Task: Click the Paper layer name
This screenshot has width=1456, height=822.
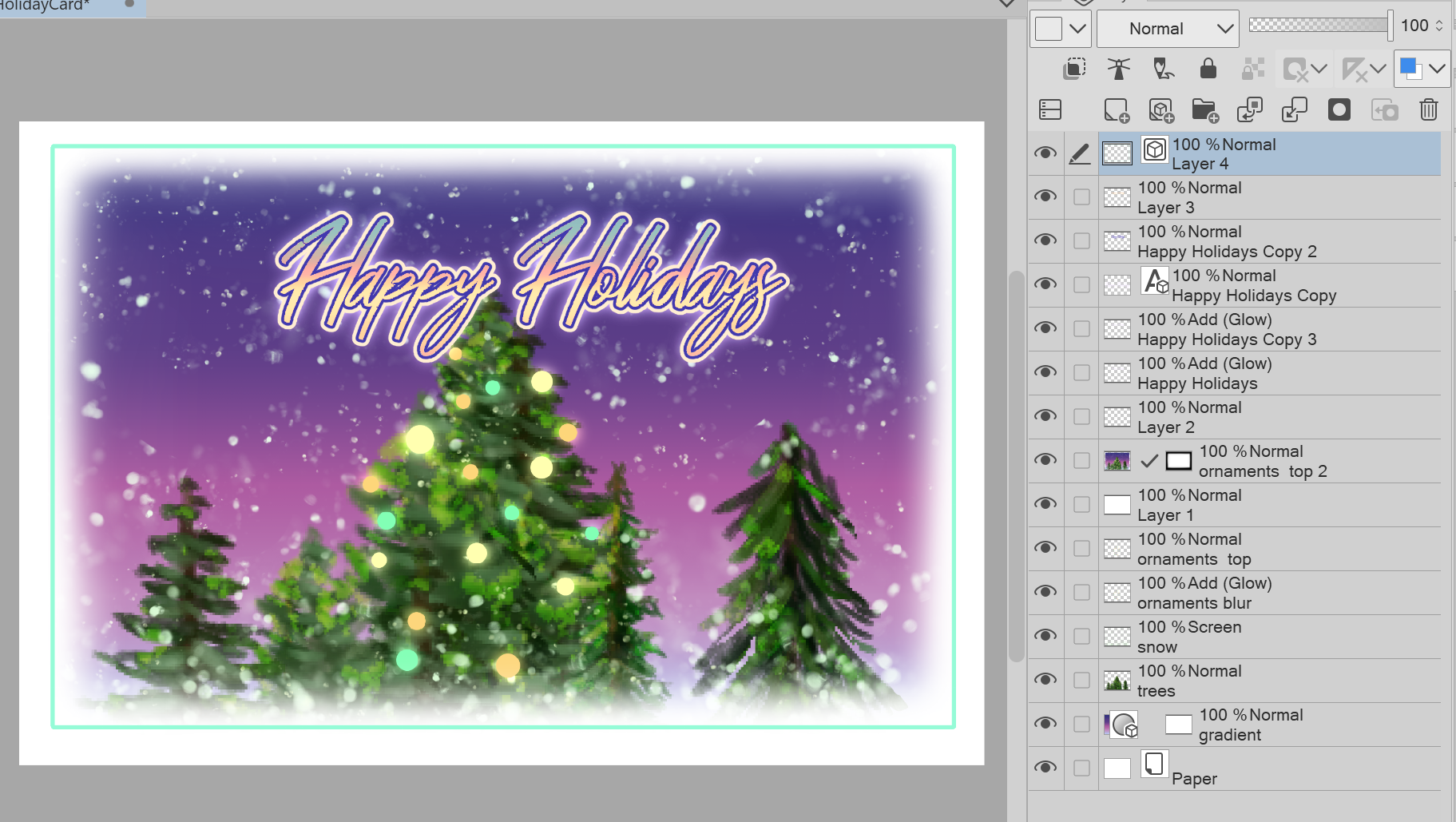Action: click(x=1195, y=779)
